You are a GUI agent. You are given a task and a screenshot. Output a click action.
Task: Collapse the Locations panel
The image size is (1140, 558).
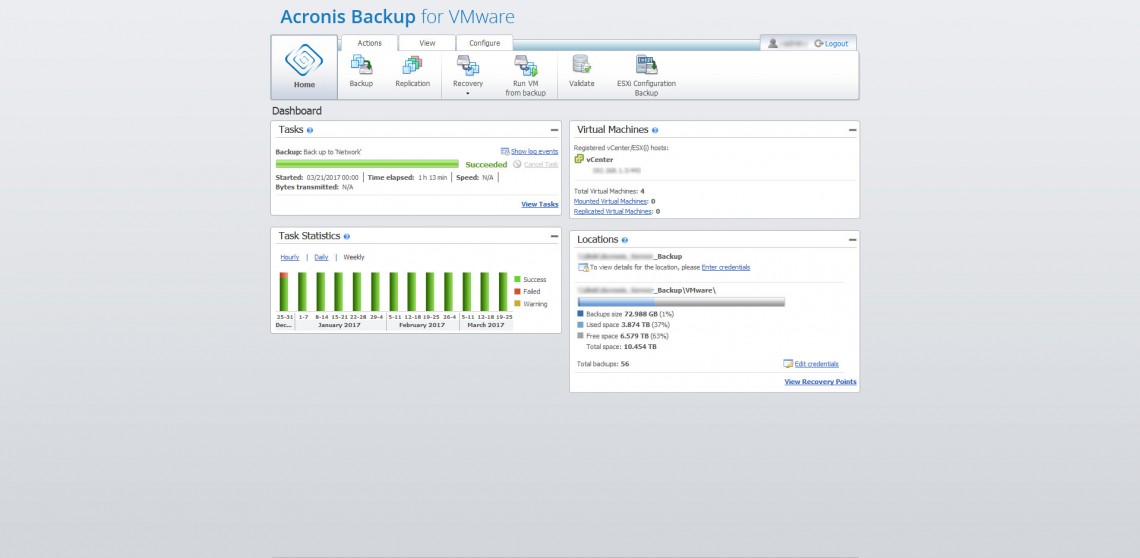pyautogui.click(x=852, y=240)
